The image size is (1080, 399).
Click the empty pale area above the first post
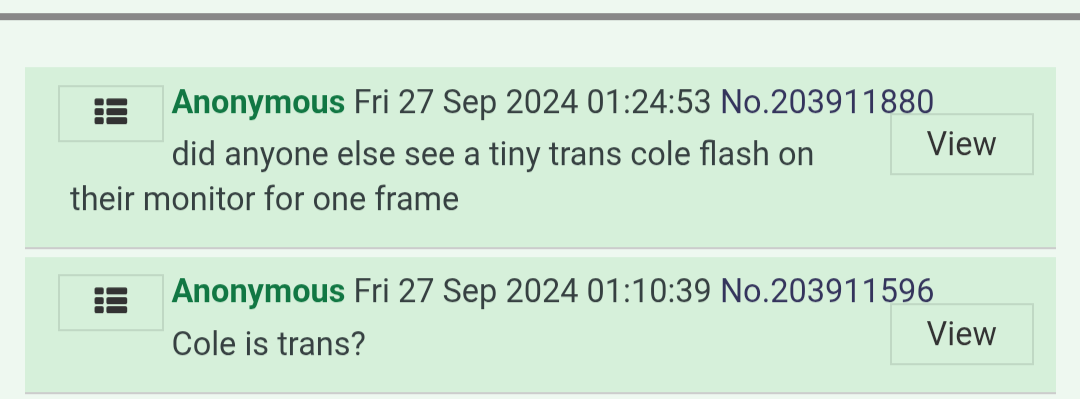coord(540,43)
